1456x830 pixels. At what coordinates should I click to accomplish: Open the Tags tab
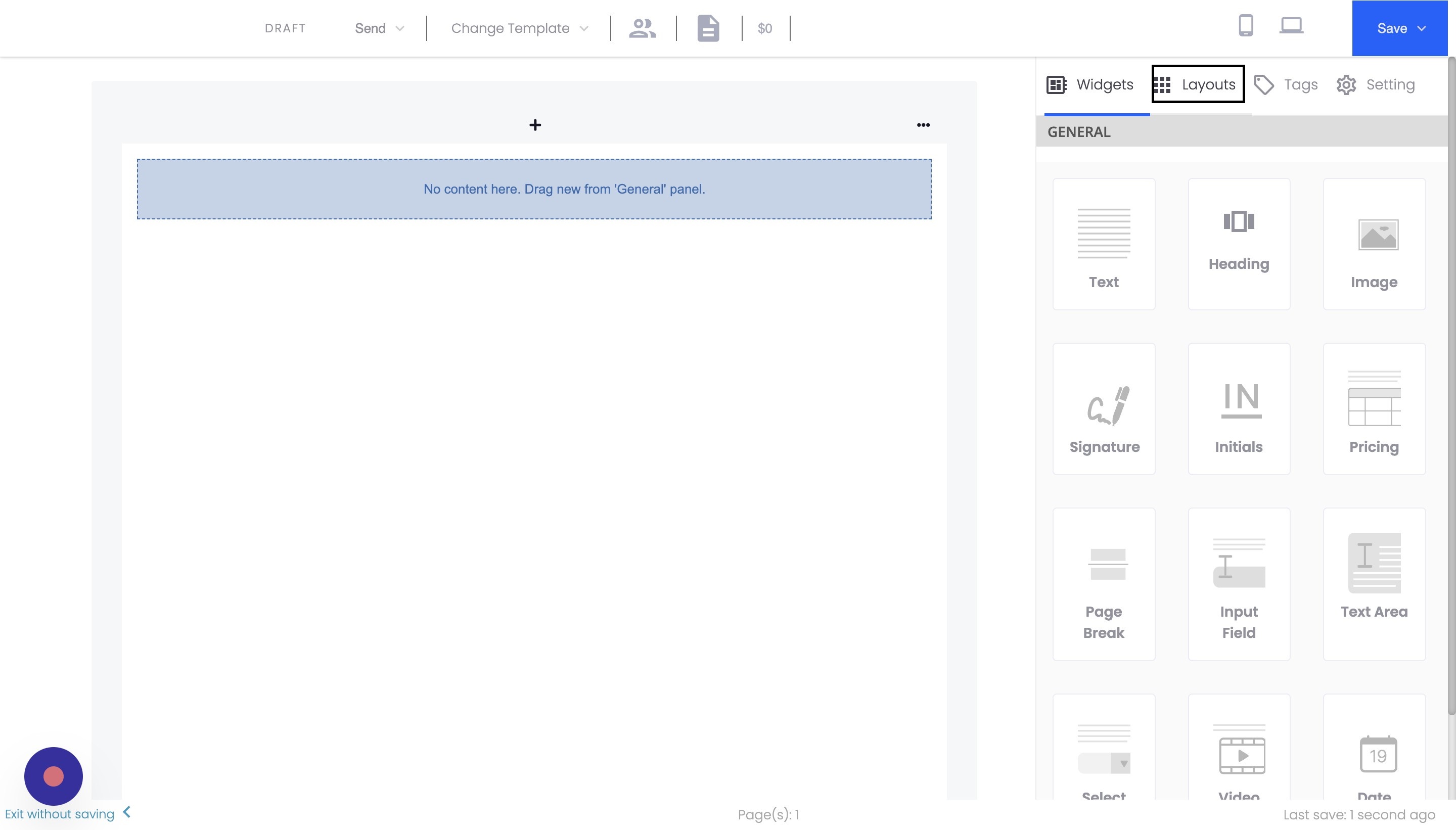[1286, 84]
